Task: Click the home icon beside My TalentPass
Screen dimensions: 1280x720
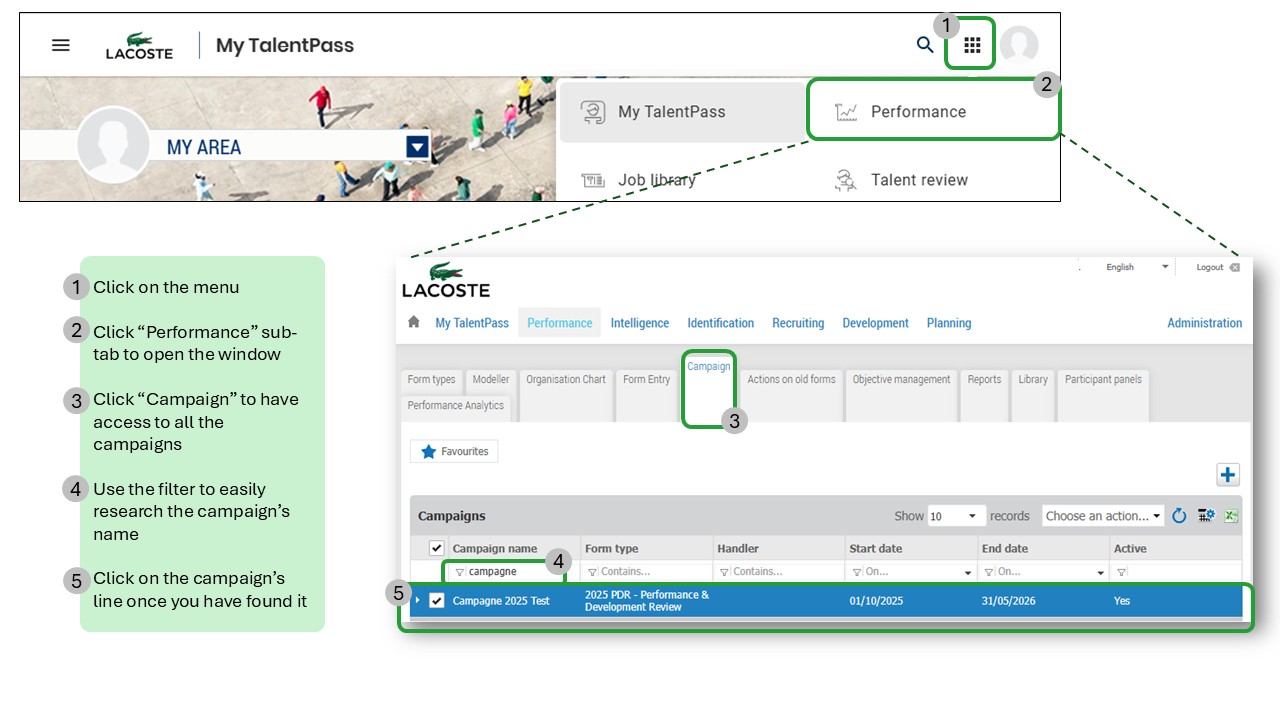Action: click(414, 322)
